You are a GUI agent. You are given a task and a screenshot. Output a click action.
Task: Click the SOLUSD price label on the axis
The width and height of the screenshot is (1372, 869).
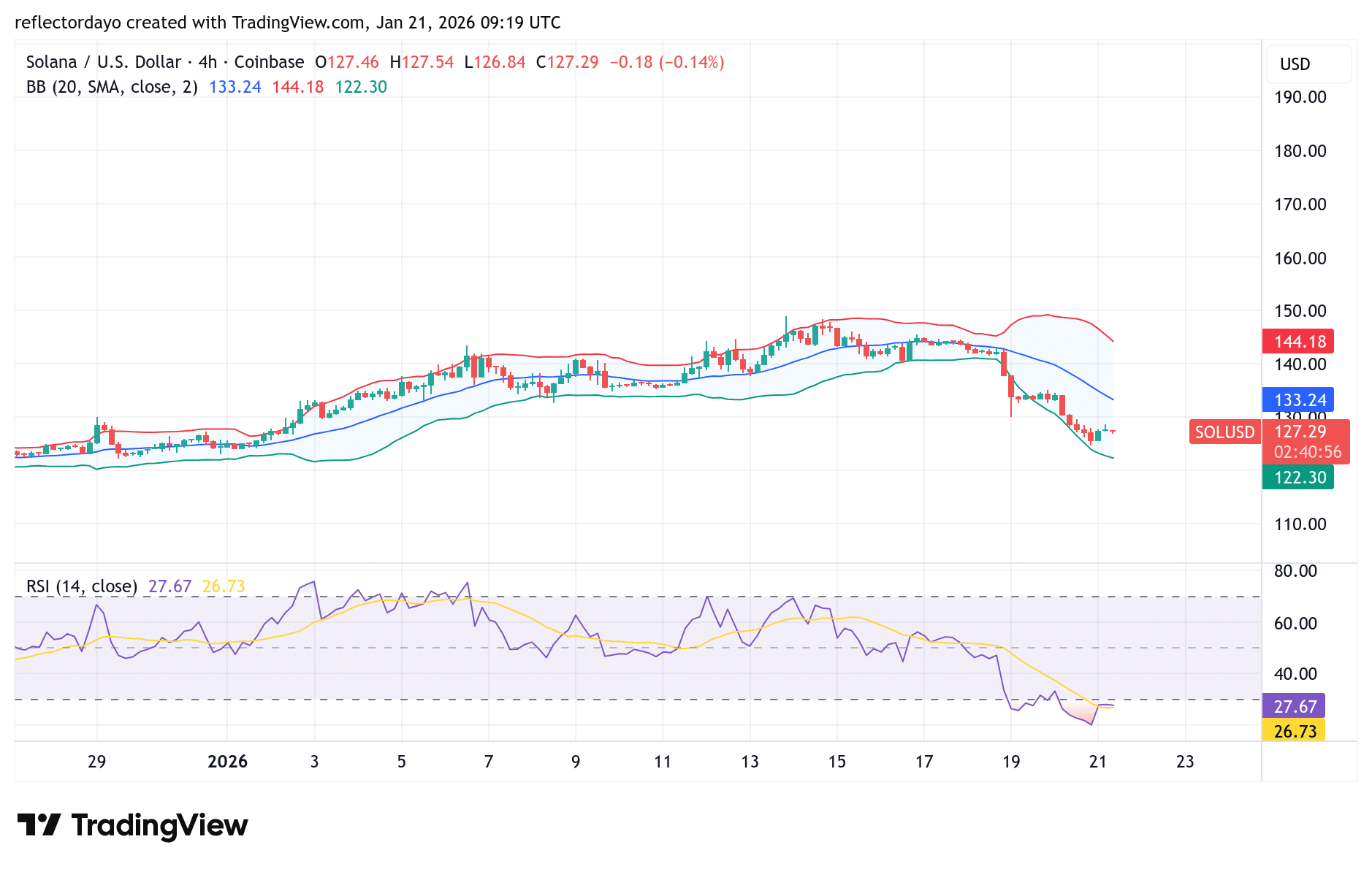point(1224,432)
